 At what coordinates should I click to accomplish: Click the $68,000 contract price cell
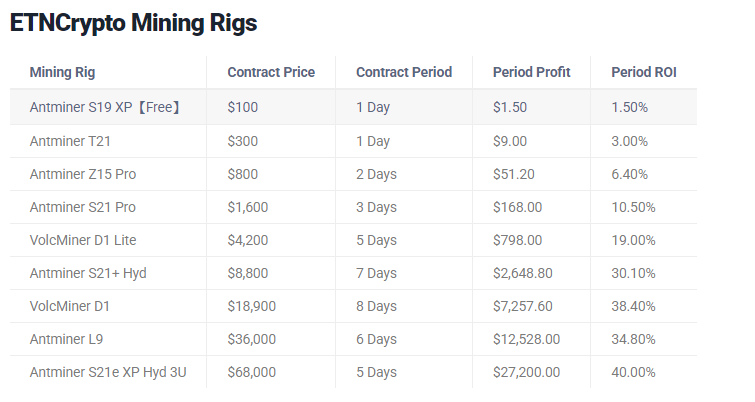(x=252, y=372)
